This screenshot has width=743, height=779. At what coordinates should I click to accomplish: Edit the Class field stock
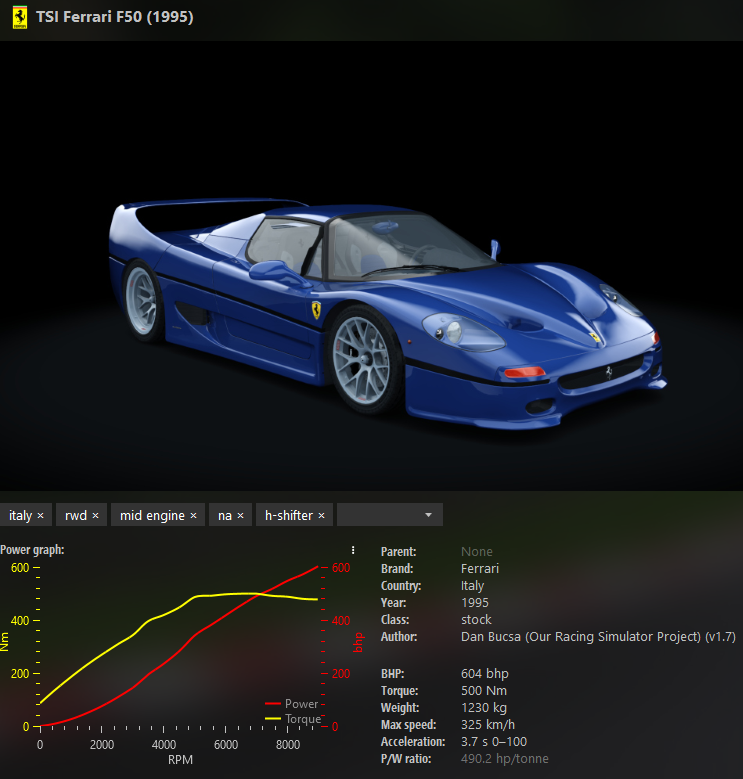476,620
